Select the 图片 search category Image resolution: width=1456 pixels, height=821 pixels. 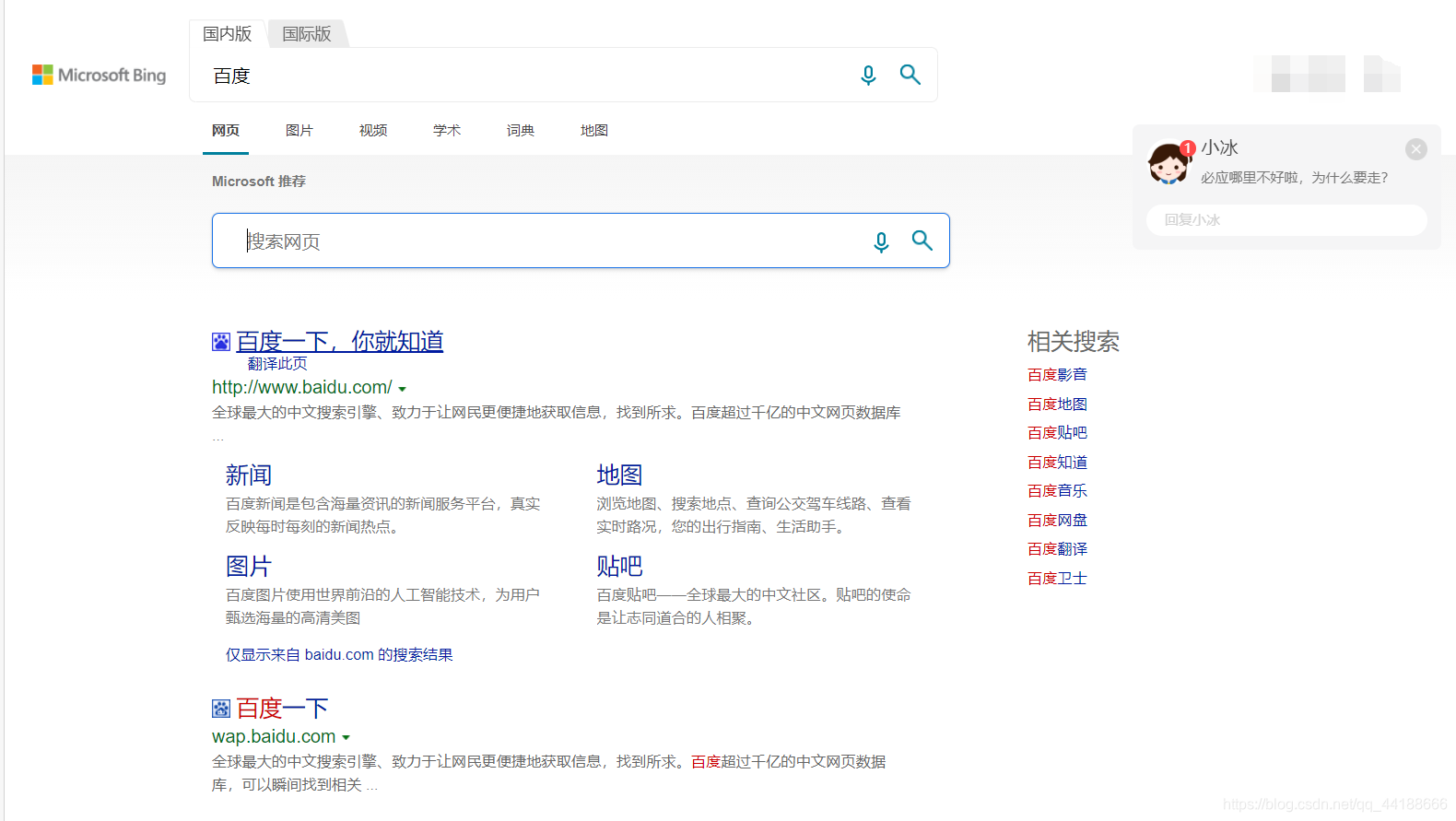pos(299,131)
